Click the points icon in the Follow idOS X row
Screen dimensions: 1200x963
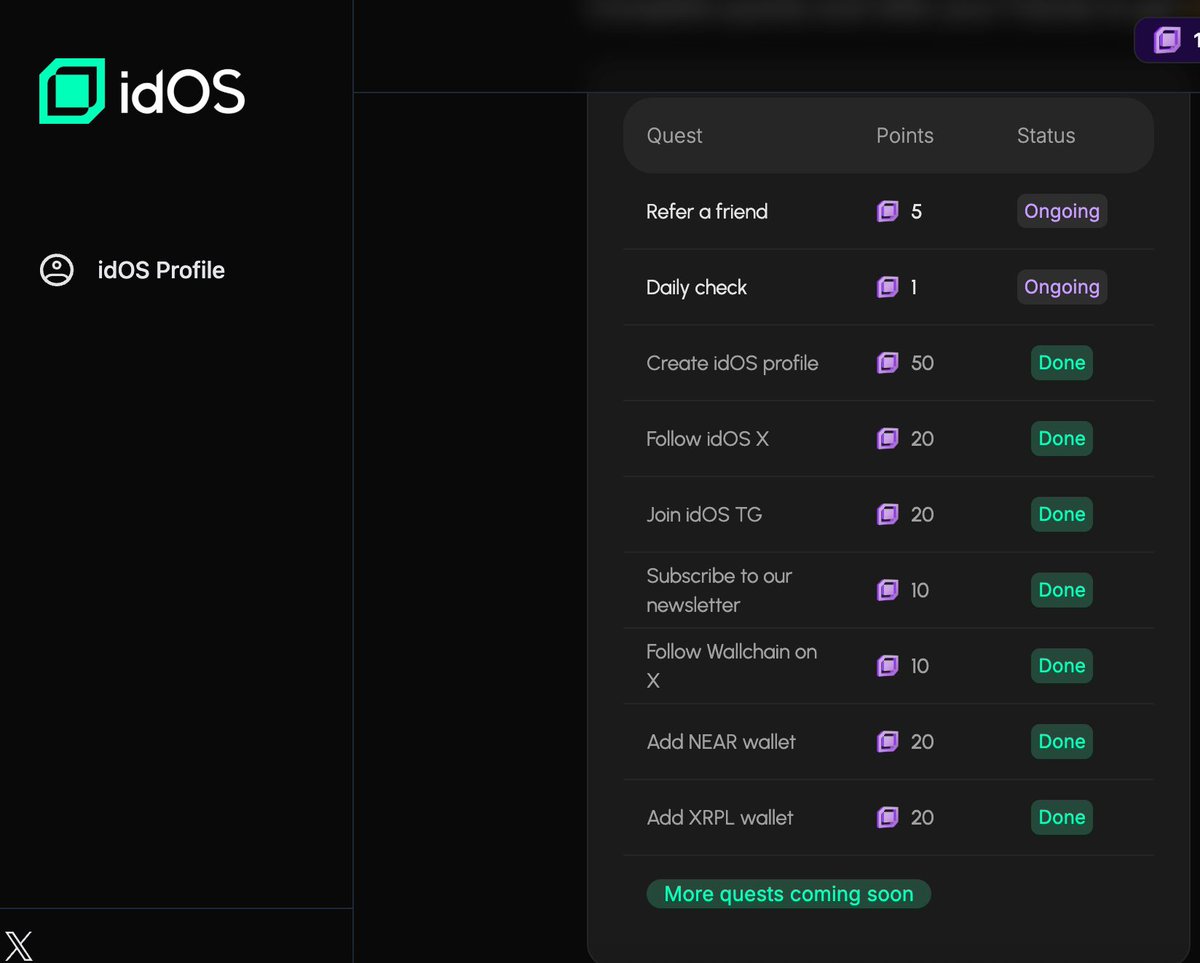tap(888, 438)
